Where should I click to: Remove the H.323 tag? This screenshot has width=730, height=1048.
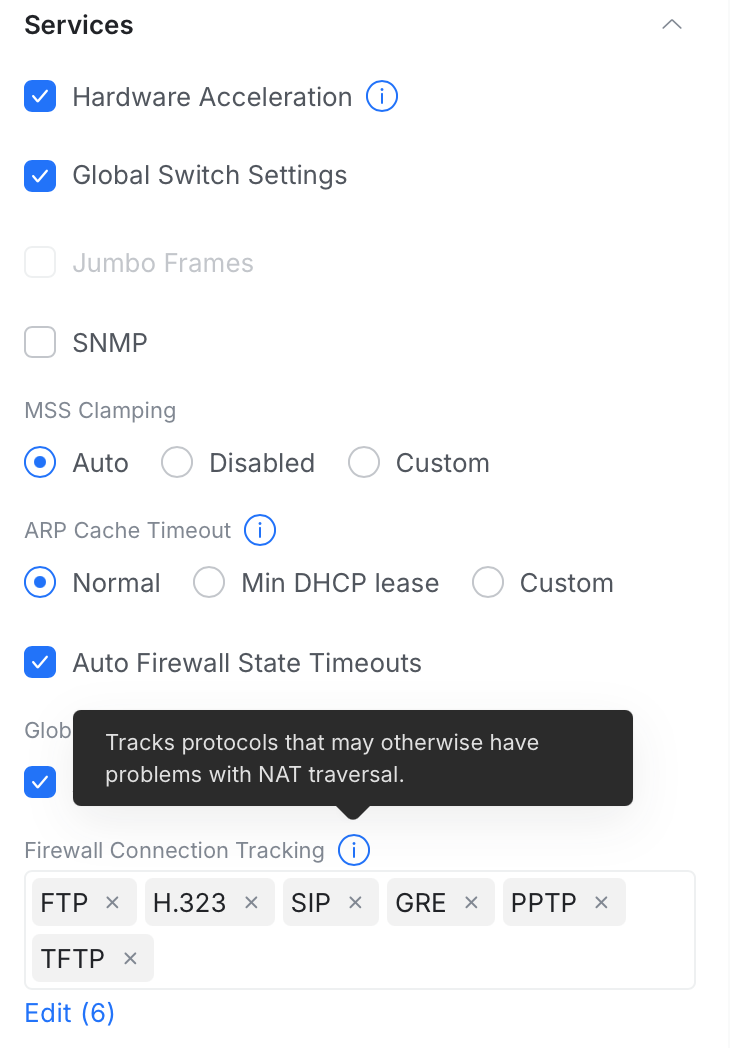252,903
